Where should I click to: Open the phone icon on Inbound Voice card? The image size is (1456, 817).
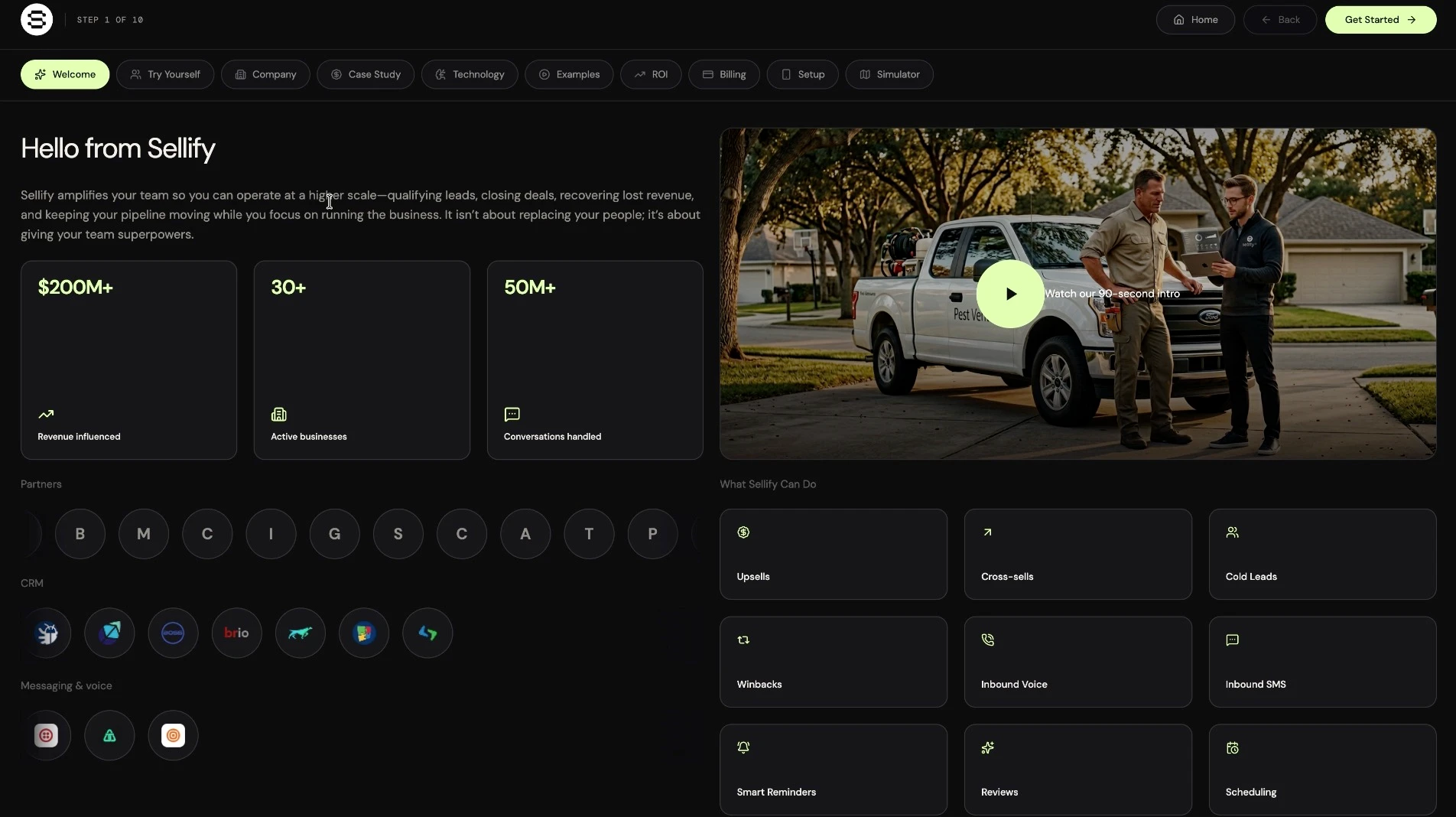pos(987,640)
